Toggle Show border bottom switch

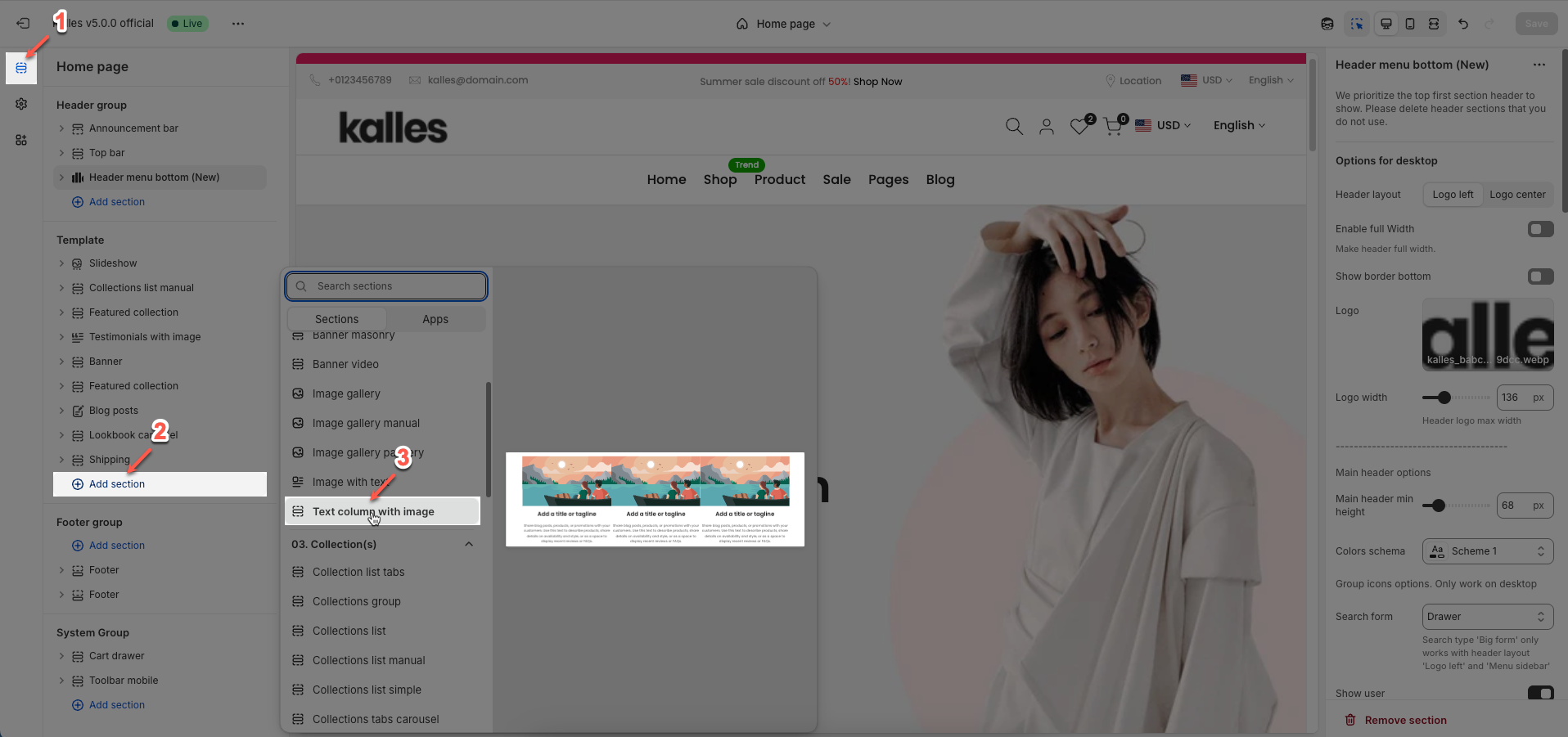[1540, 276]
